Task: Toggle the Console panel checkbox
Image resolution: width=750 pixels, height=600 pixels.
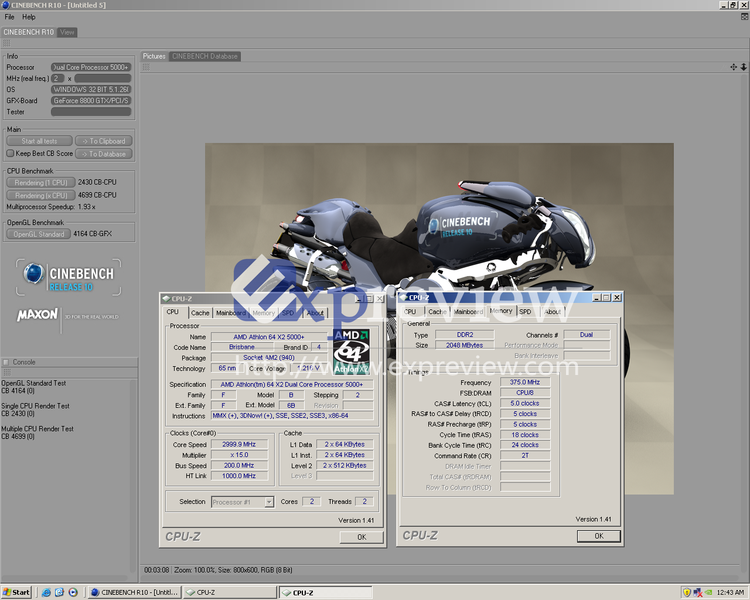Action: point(6,362)
